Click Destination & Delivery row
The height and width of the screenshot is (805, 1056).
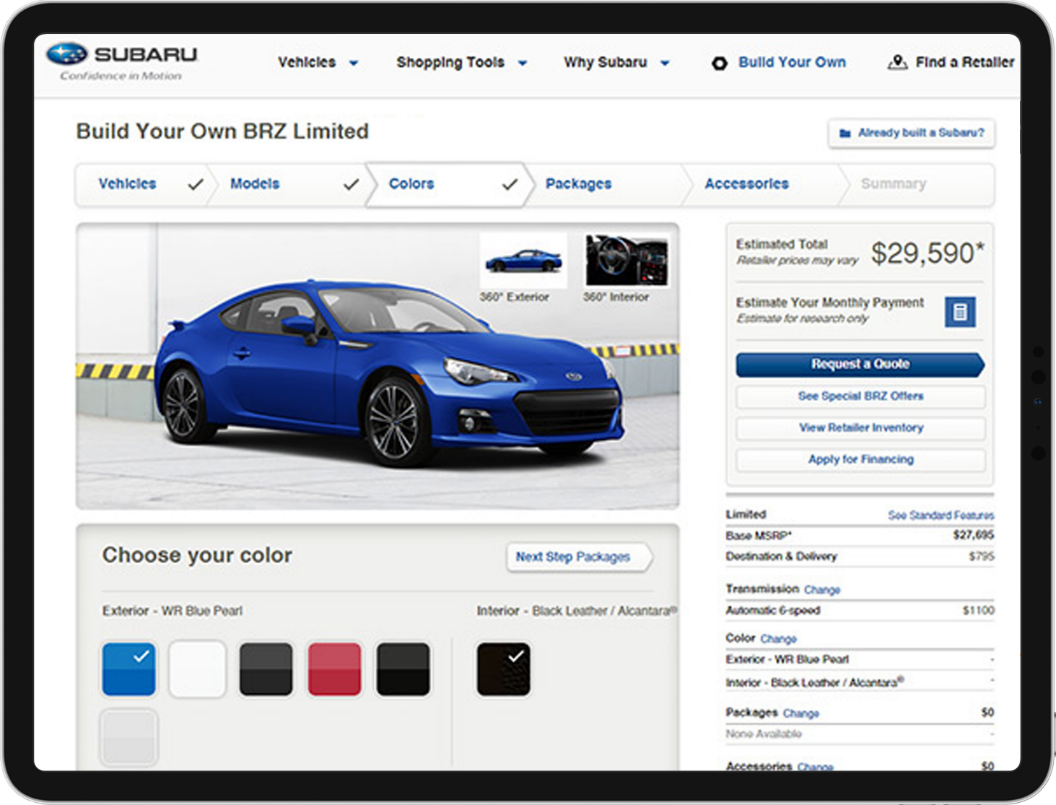[859, 556]
